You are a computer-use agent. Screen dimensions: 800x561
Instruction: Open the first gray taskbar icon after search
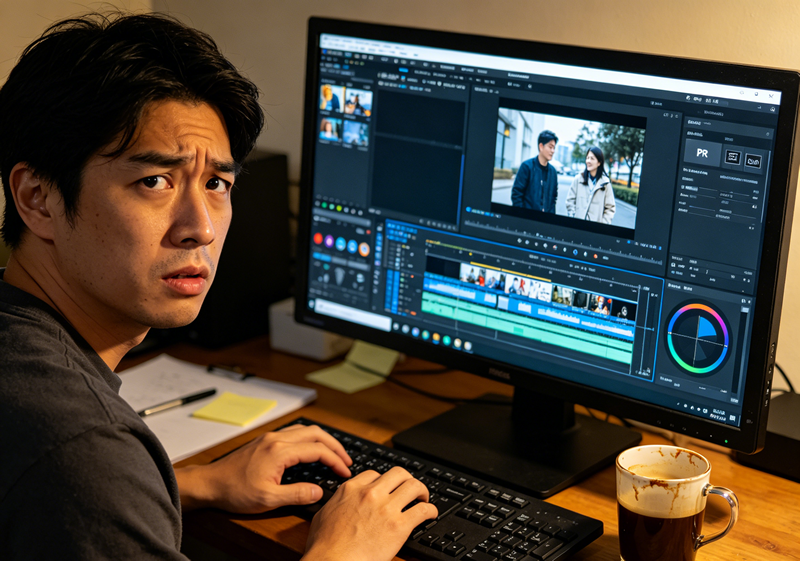point(396,327)
